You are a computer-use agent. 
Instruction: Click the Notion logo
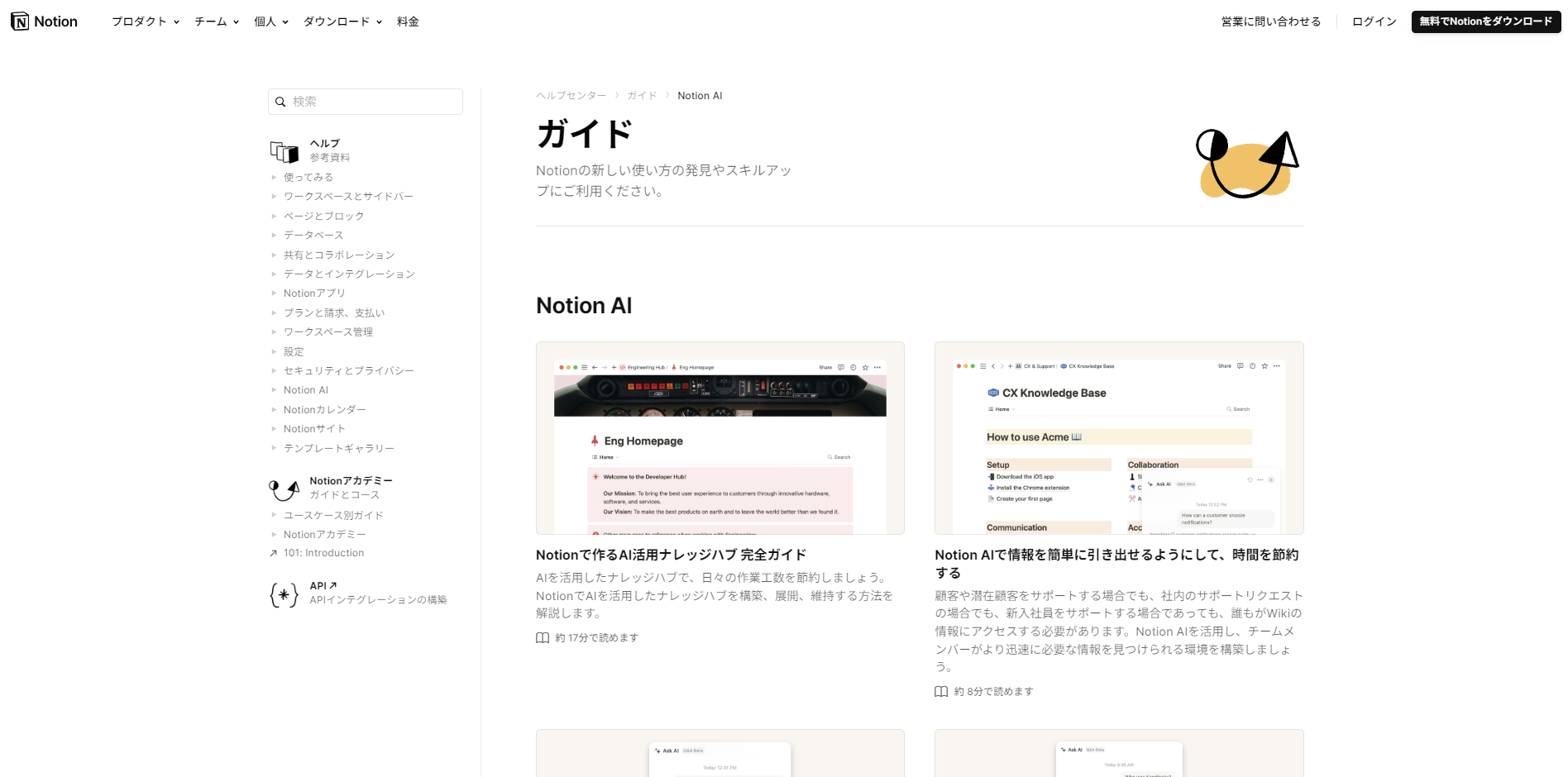[x=43, y=21]
